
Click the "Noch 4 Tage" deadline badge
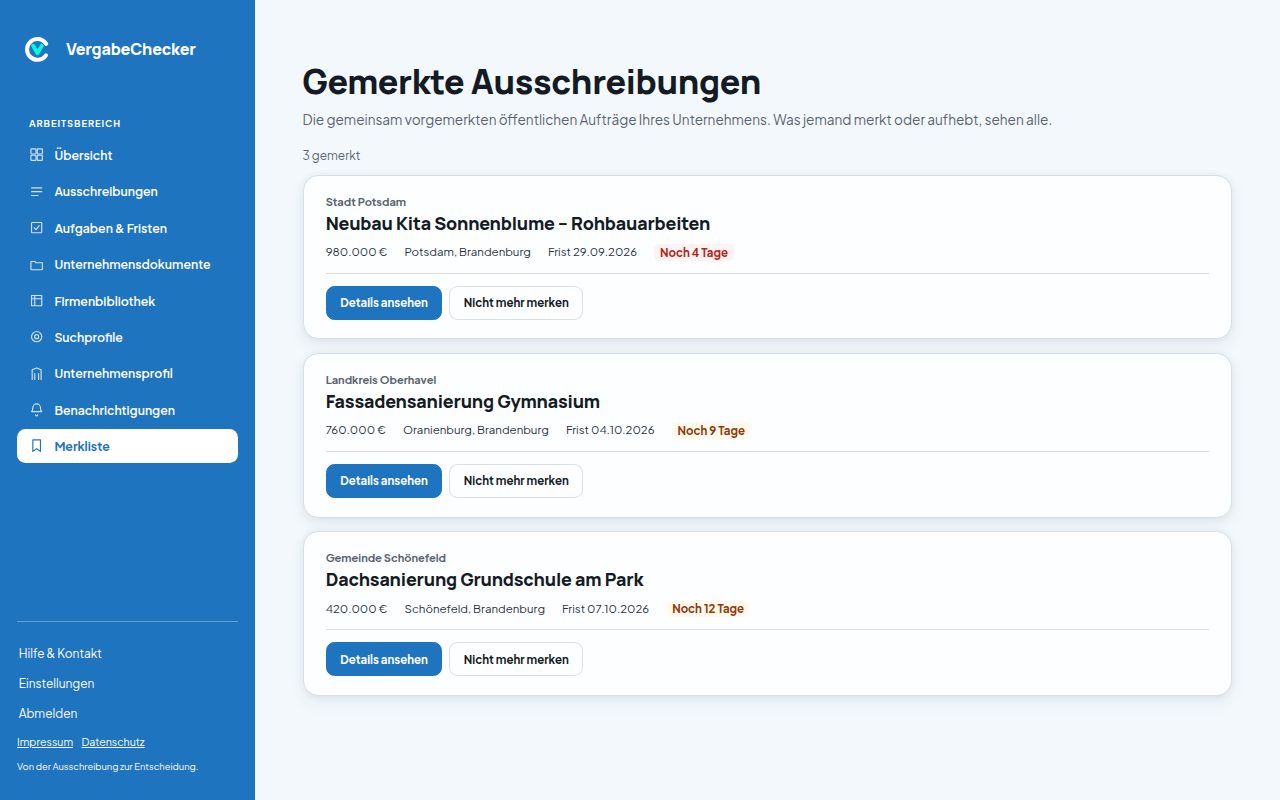point(694,253)
